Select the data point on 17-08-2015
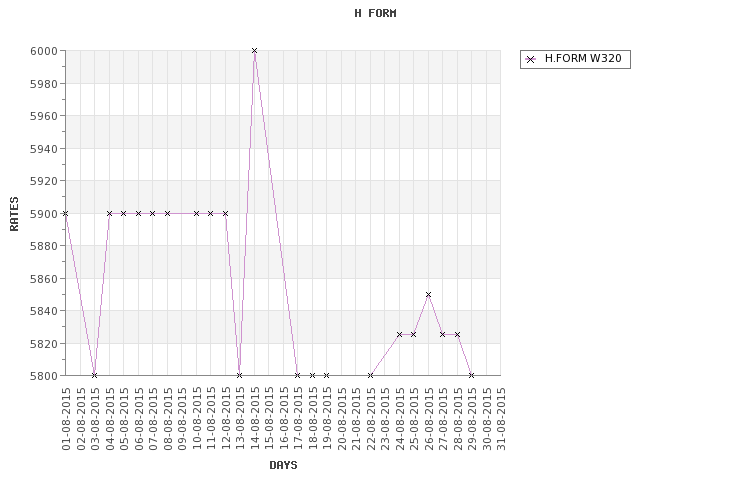Viewport: 750px width, 500px height. pyautogui.click(x=298, y=376)
